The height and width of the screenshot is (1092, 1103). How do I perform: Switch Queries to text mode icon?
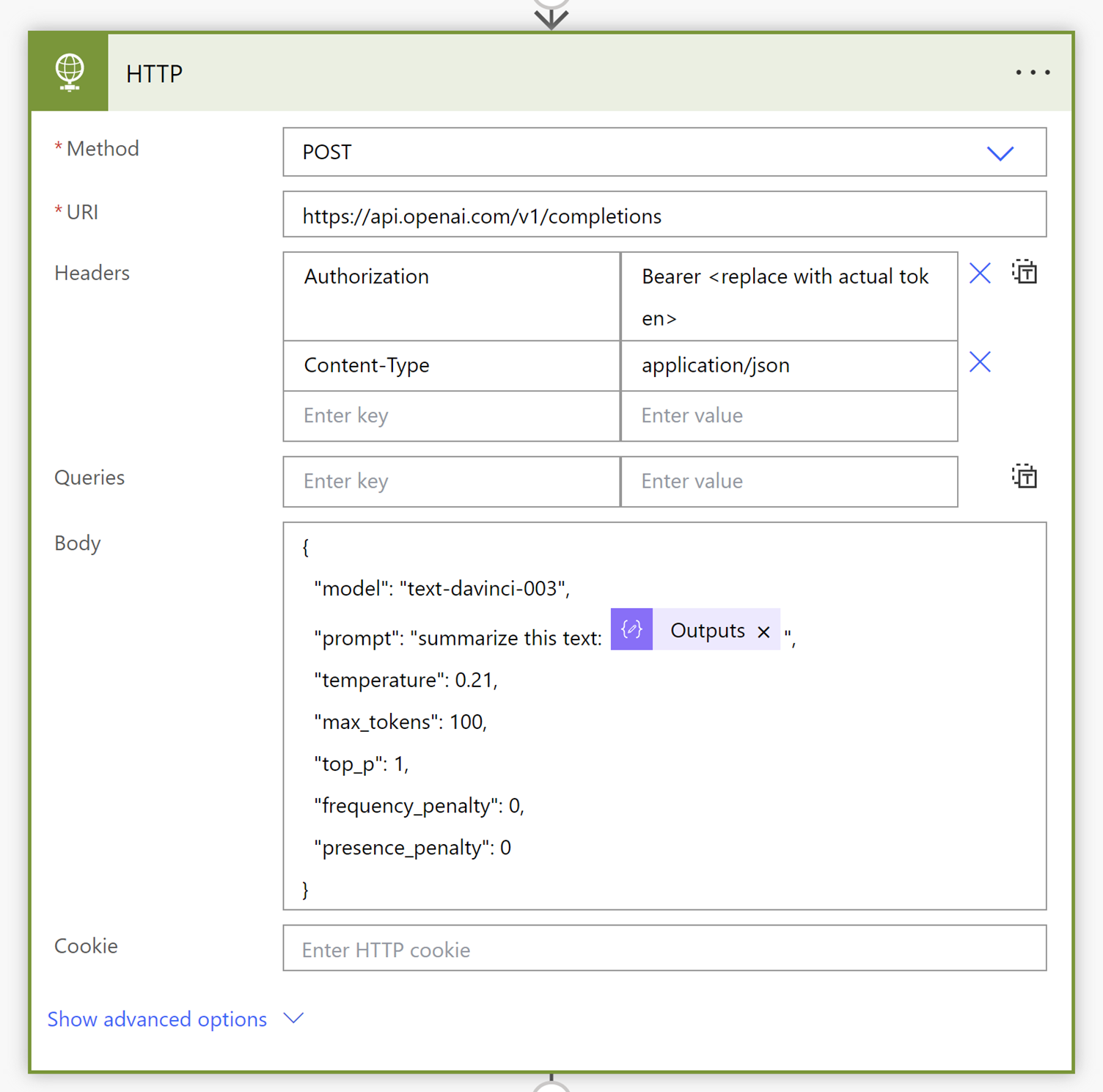point(1025,477)
